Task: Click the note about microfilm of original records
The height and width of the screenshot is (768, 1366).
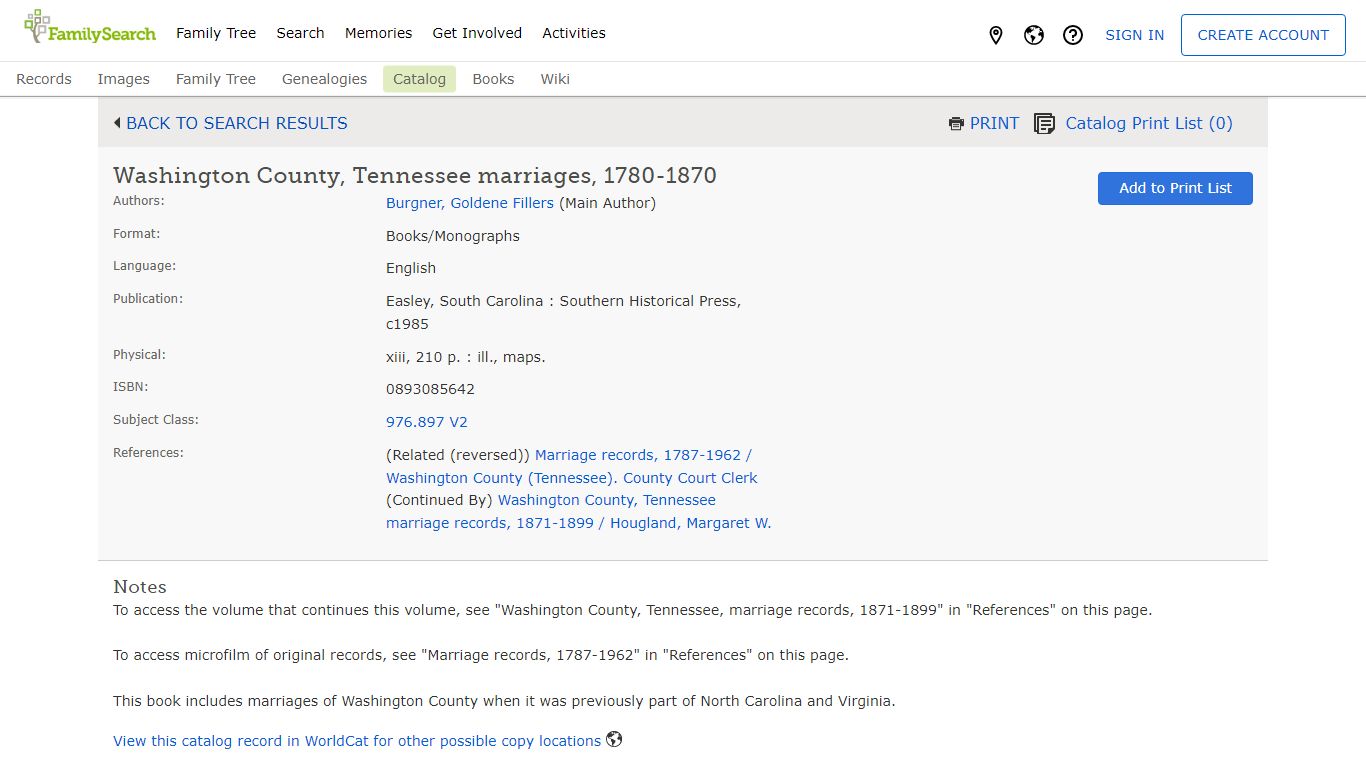Action: [x=480, y=655]
